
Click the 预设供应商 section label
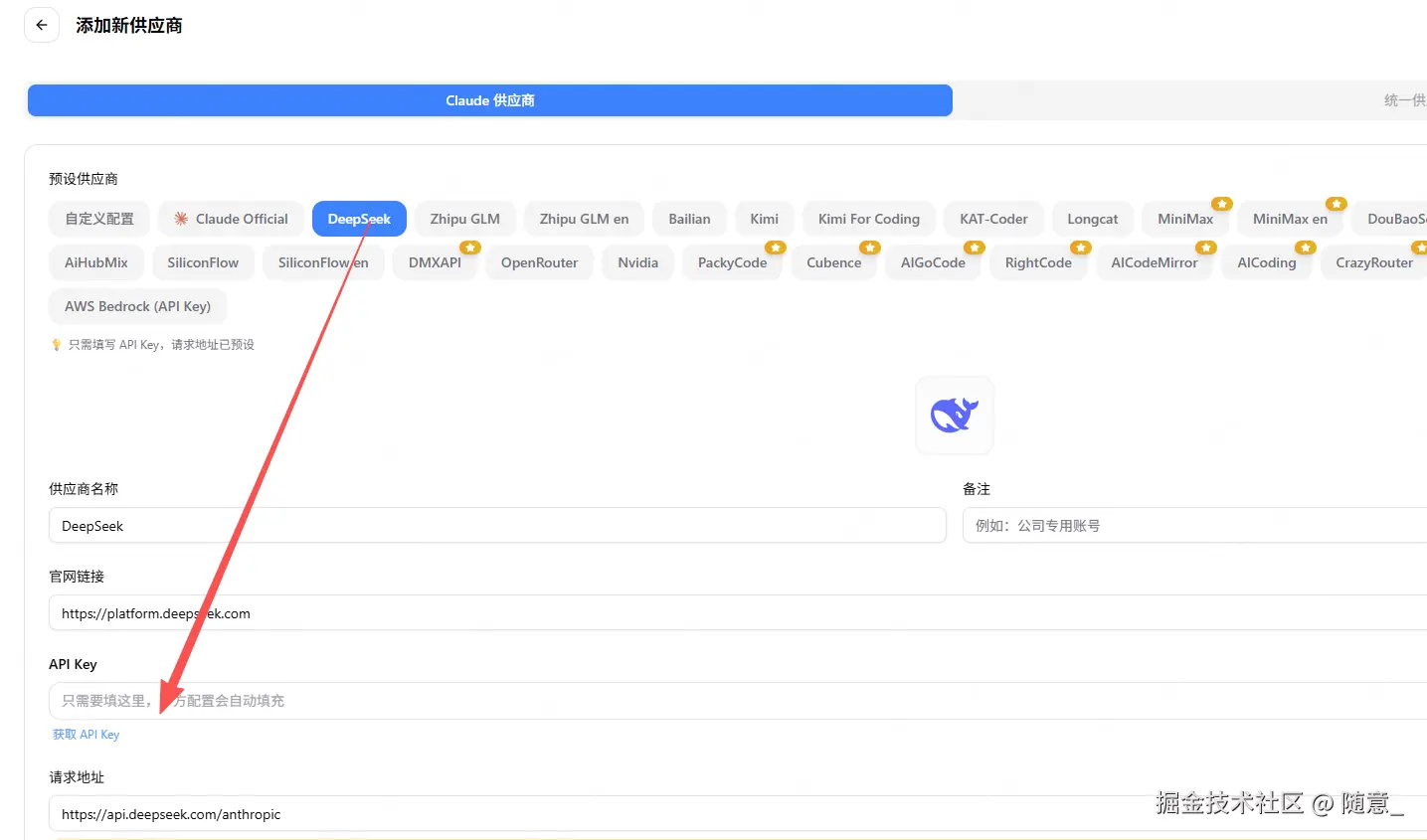click(x=84, y=179)
